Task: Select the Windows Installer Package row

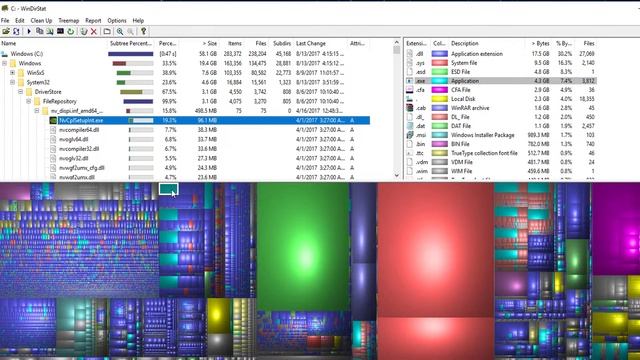Action: tap(500, 135)
